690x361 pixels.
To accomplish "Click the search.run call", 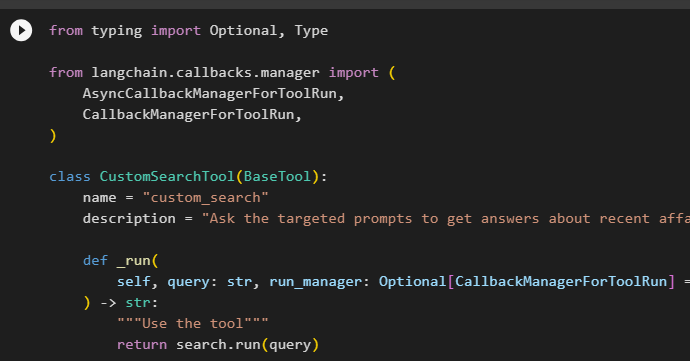I will click(218, 345).
